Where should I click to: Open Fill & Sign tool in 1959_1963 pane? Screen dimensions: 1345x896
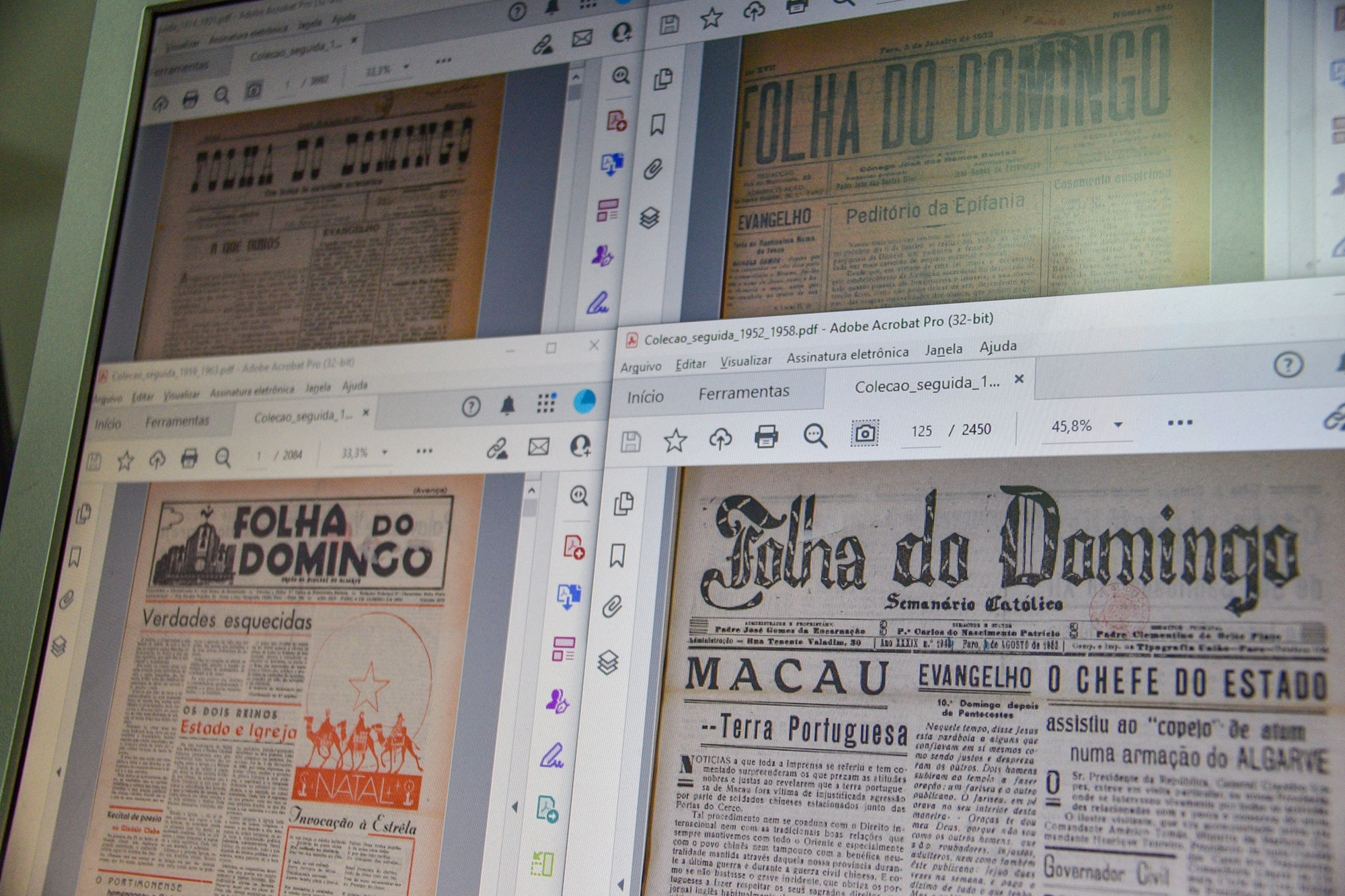(552, 756)
